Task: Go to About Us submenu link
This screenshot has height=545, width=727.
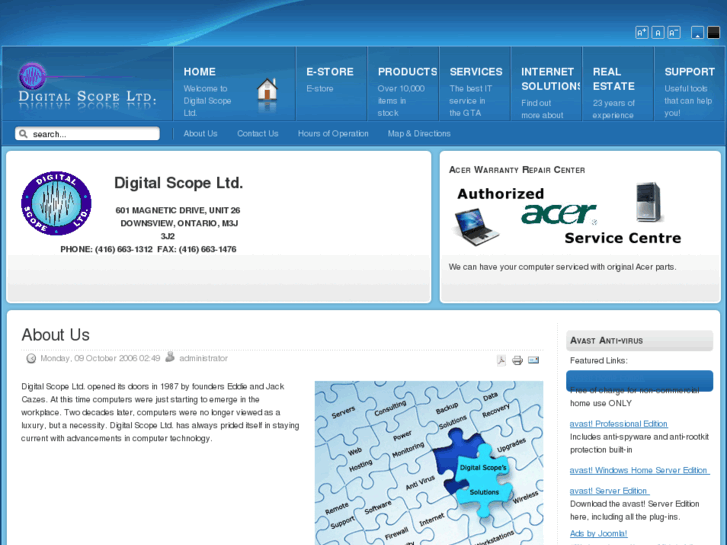Action: tap(200, 134)
